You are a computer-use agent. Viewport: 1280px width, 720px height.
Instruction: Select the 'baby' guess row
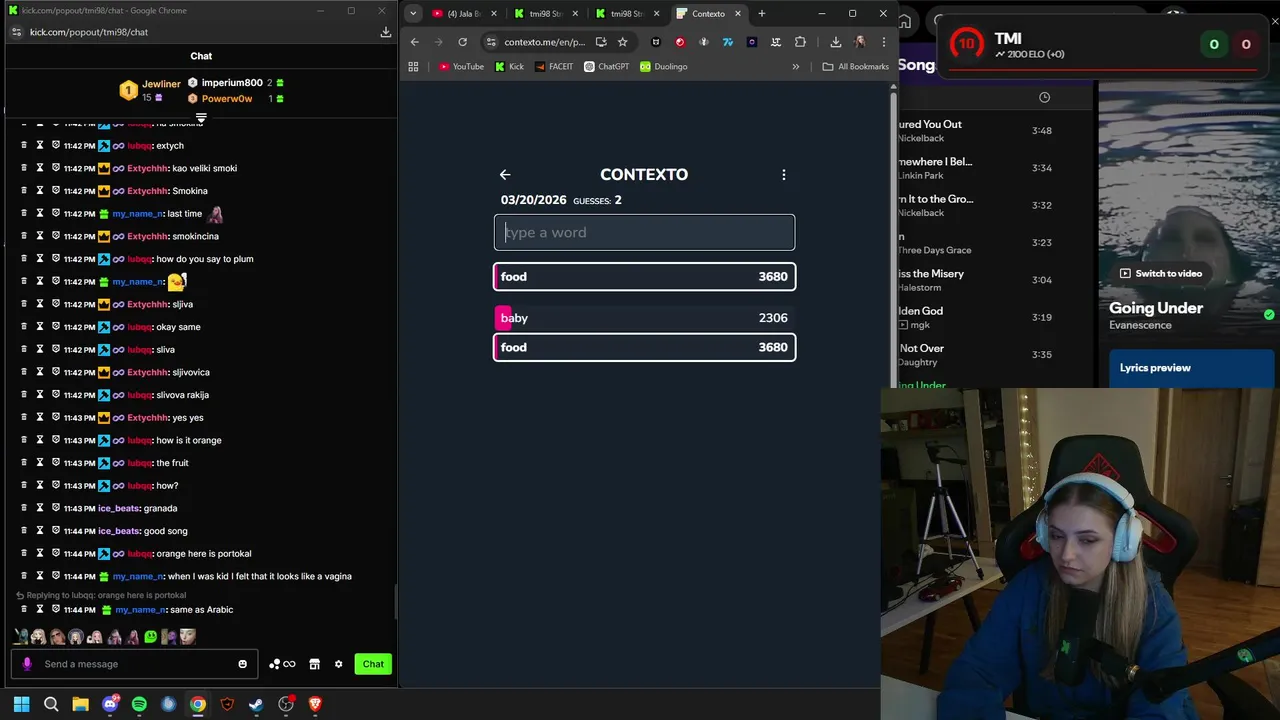644,318
